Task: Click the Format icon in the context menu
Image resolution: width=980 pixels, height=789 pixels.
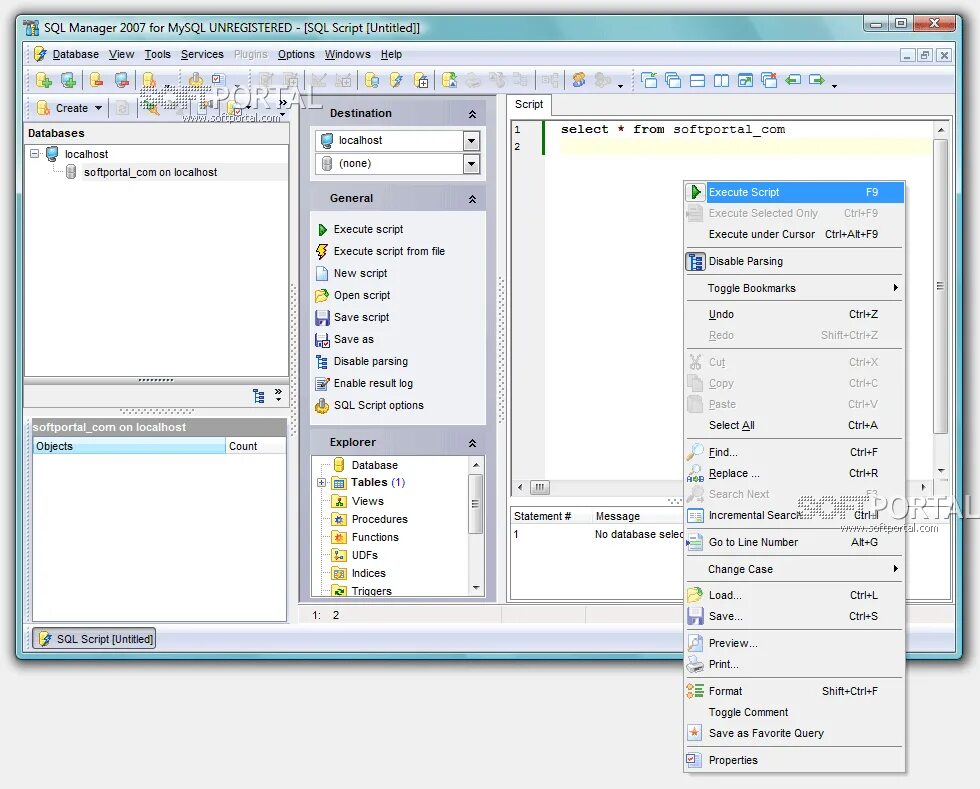Action: pyautogui.click(x=695, y=691)
